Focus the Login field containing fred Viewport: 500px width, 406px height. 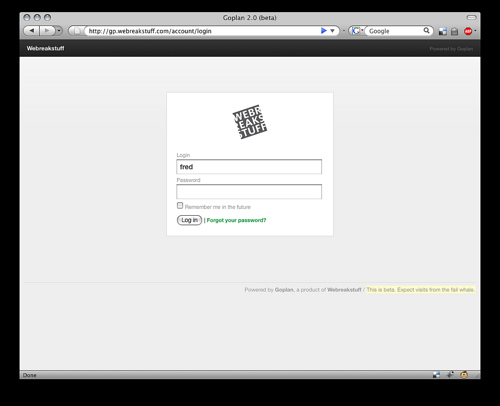(x=249, y=167)
